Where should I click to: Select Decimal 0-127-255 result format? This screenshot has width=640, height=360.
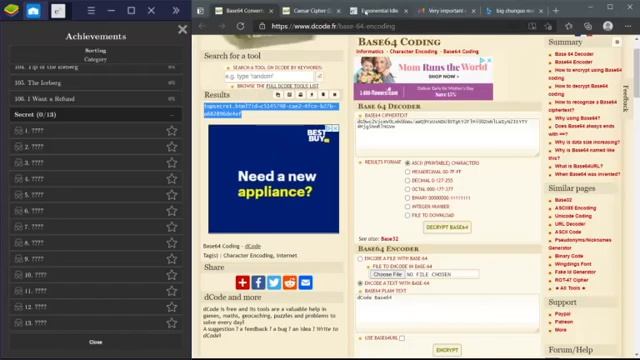point(407,180)
